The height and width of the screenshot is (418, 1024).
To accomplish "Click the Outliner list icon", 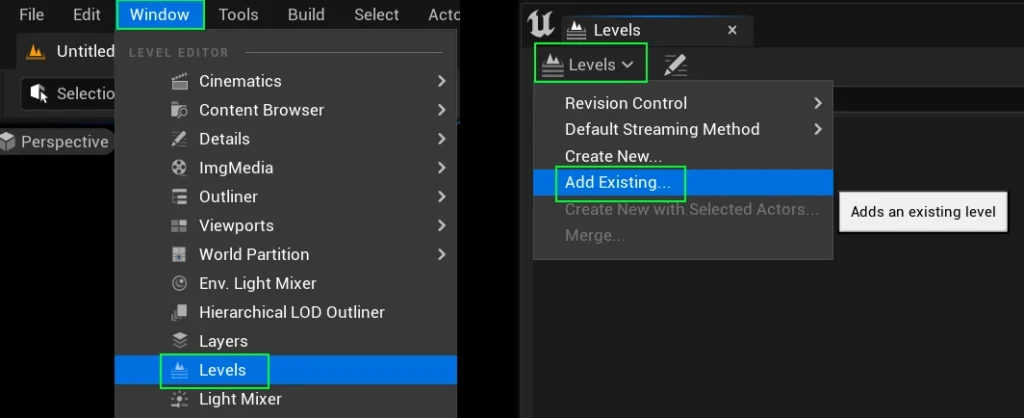I will [x=180, y=197].
